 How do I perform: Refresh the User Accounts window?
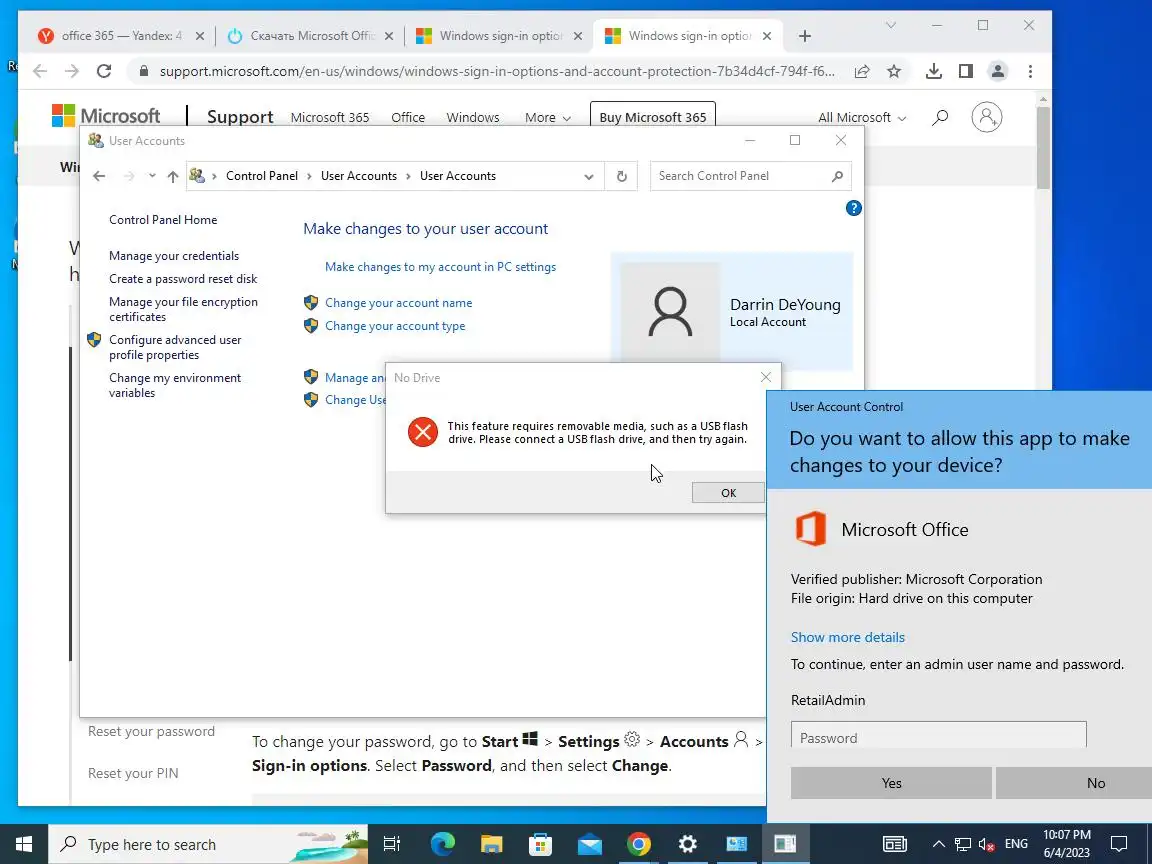click(x=622, y=176)
